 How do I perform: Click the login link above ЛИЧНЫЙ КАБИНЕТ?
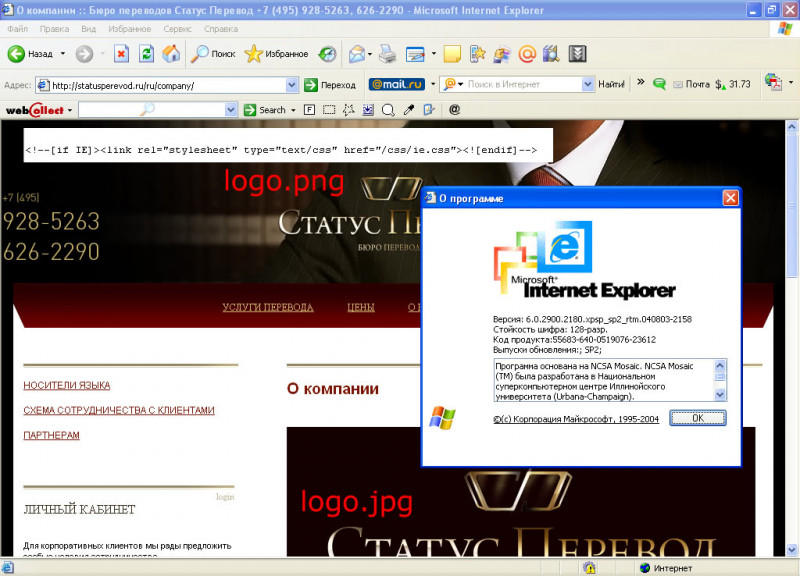[x=225, y=496]
